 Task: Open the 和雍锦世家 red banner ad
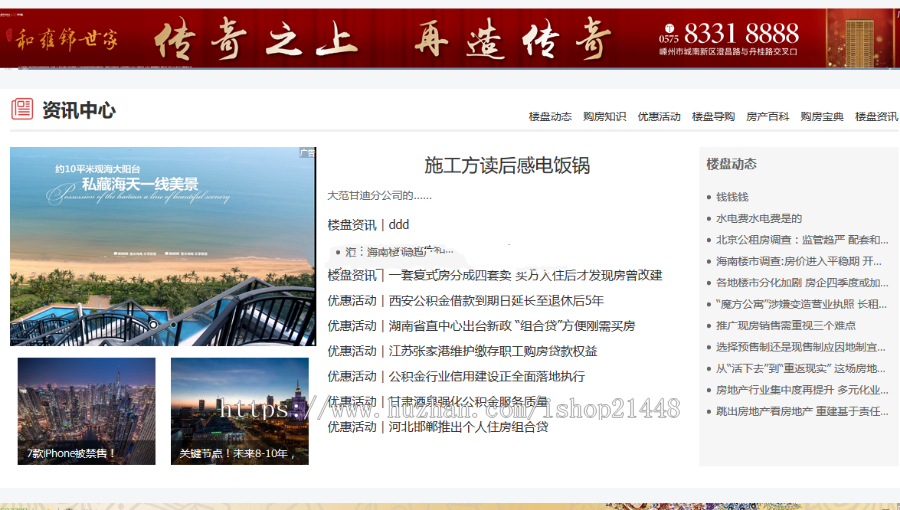450,38
